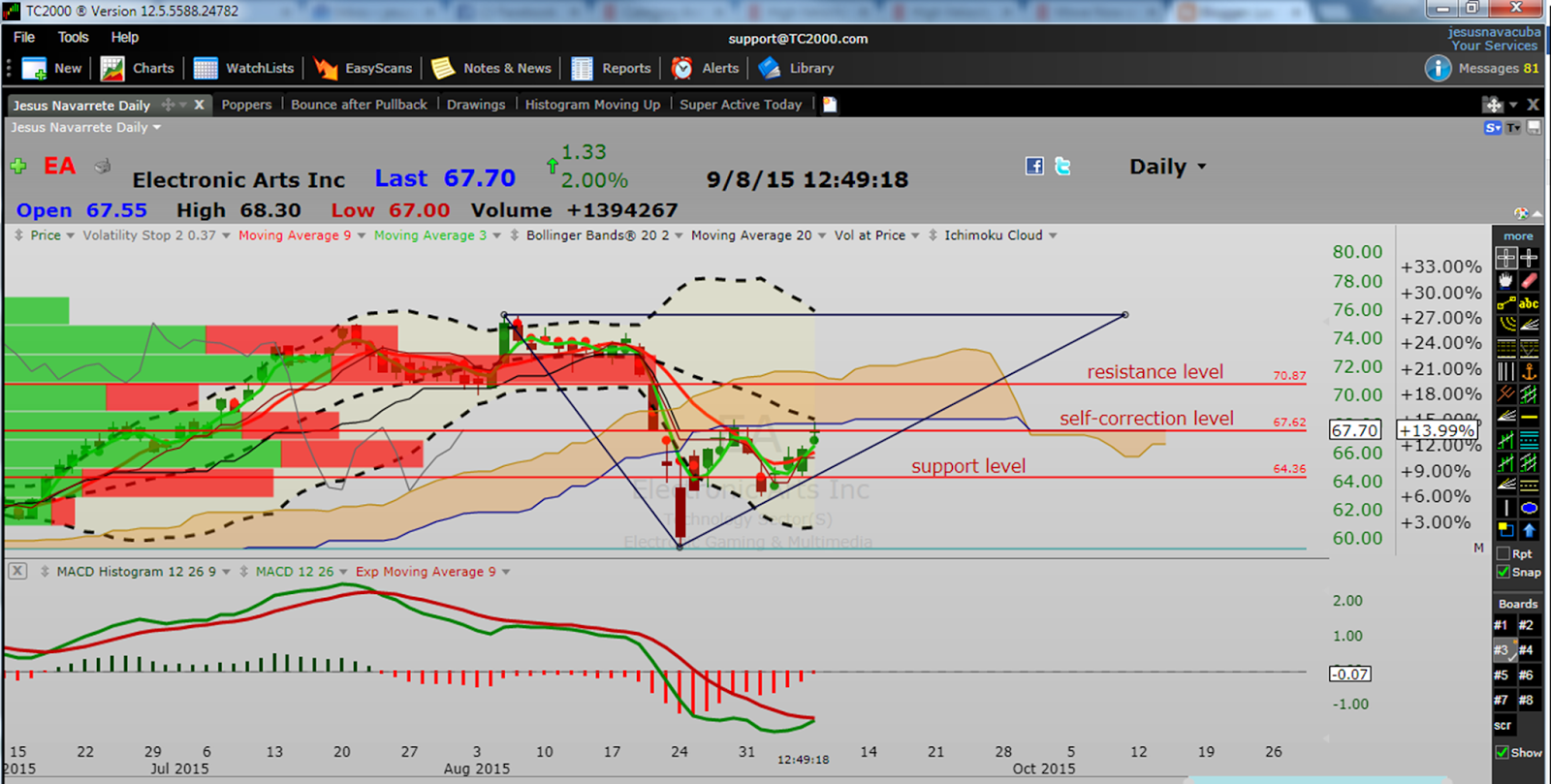Screen dimensions: 1551x784
Task: Switch to the Poppers tab
Action: (x=246, y=105)
